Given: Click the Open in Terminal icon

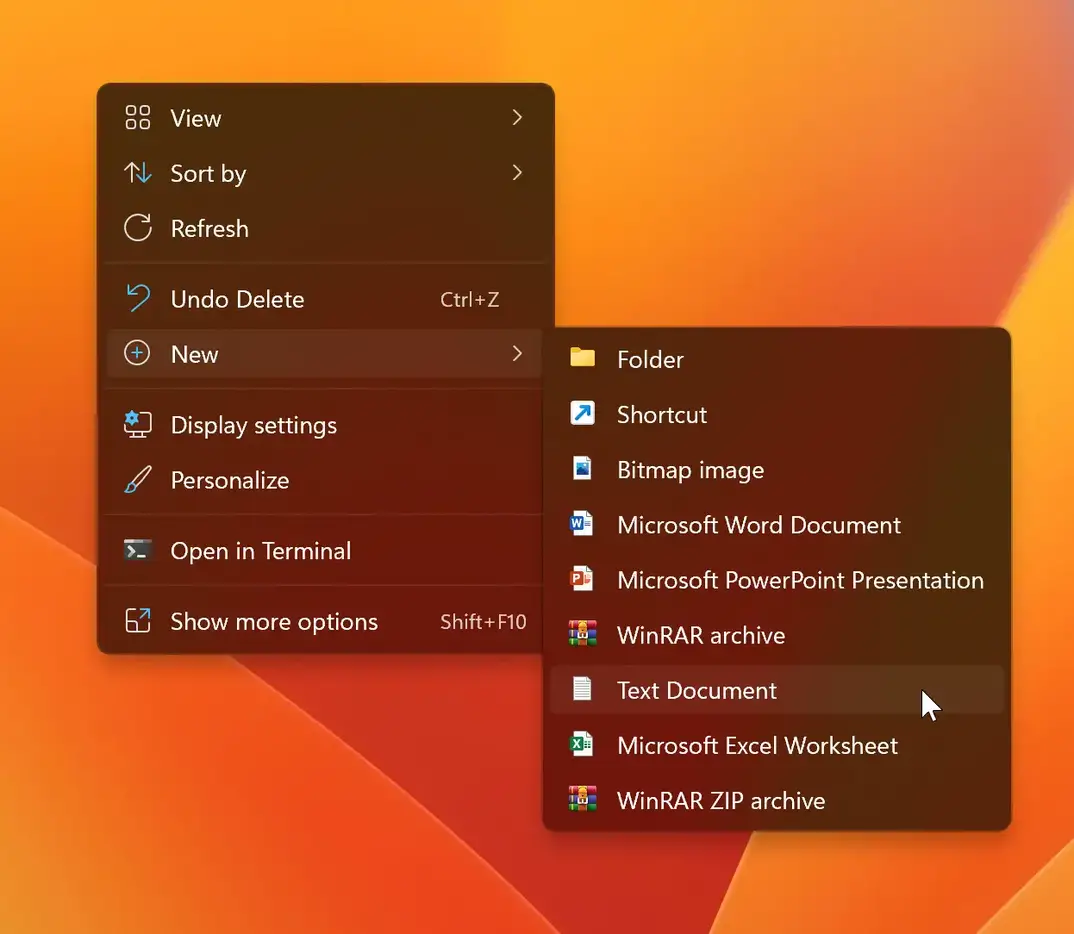Looking at the screenshot, I should point(138,550).
